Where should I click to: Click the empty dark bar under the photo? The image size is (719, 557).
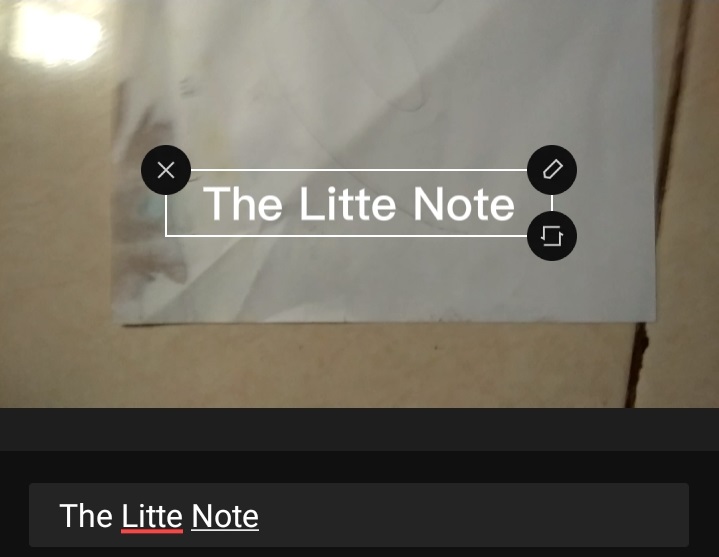pos(359,430)
